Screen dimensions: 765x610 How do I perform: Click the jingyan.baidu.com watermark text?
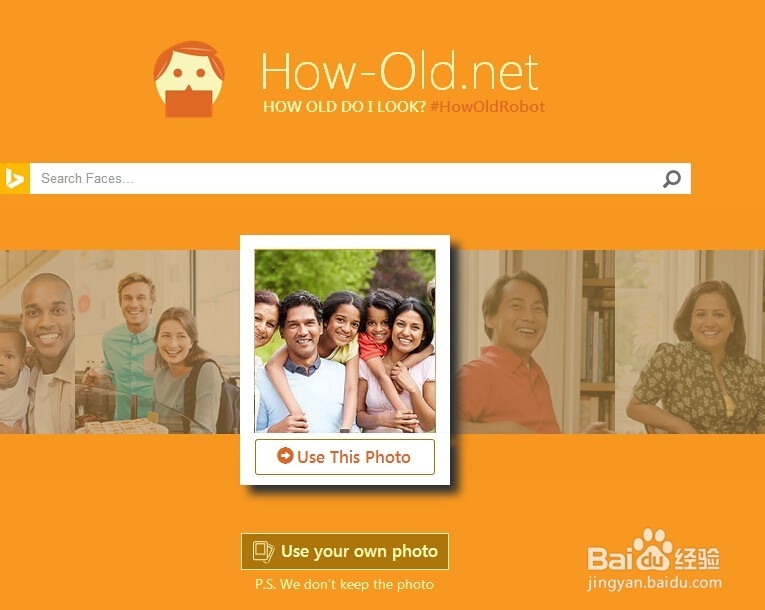pyautogui.click(x=654, y=583)
